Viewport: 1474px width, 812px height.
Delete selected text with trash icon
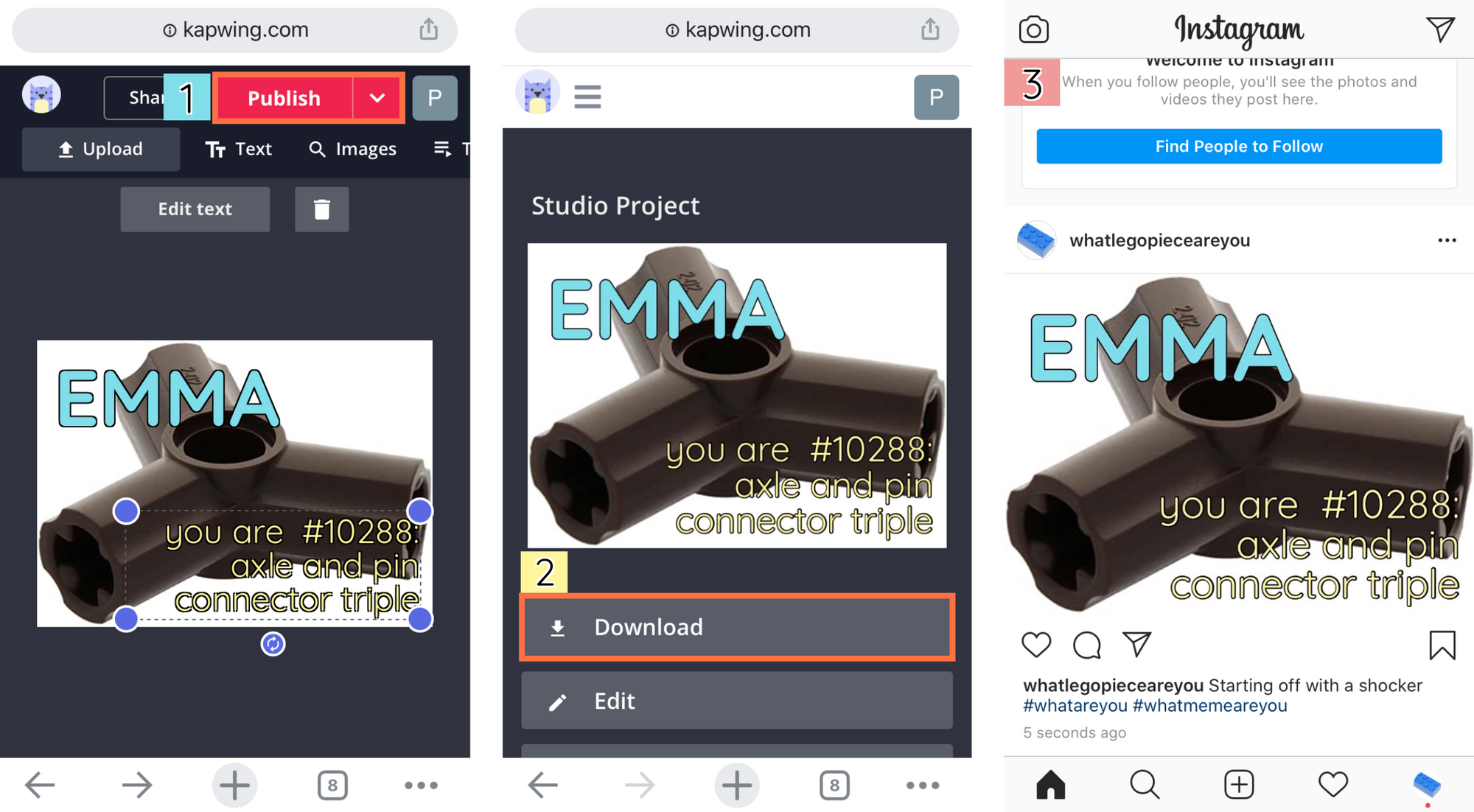click(x=322, y=209)
